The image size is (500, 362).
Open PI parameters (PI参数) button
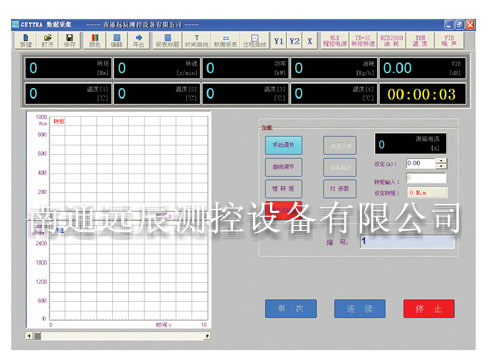(x=340, y=189)
